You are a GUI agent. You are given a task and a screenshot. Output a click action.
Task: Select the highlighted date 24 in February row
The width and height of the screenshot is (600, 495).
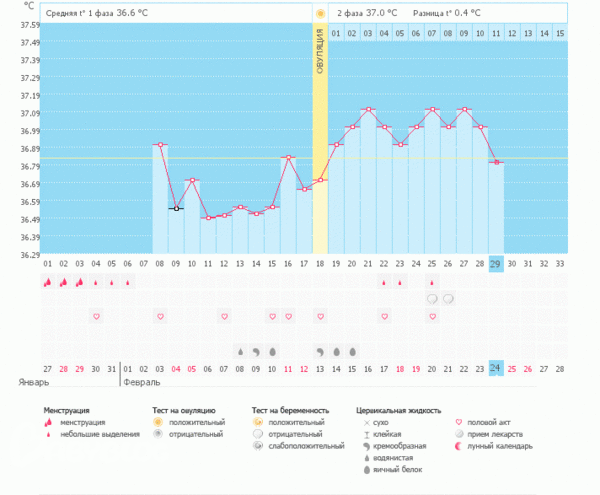[x=496, y=368]
